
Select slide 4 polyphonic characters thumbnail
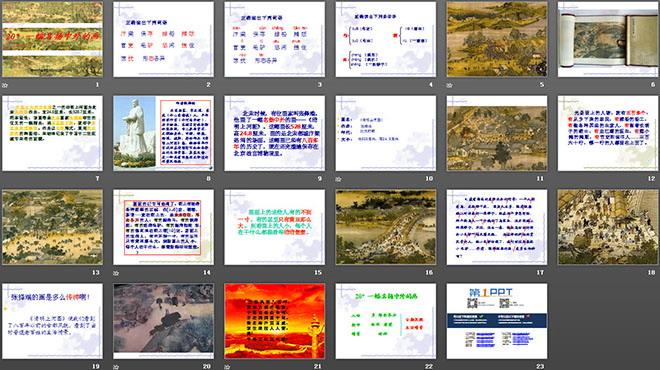click(x=386, y=39)
